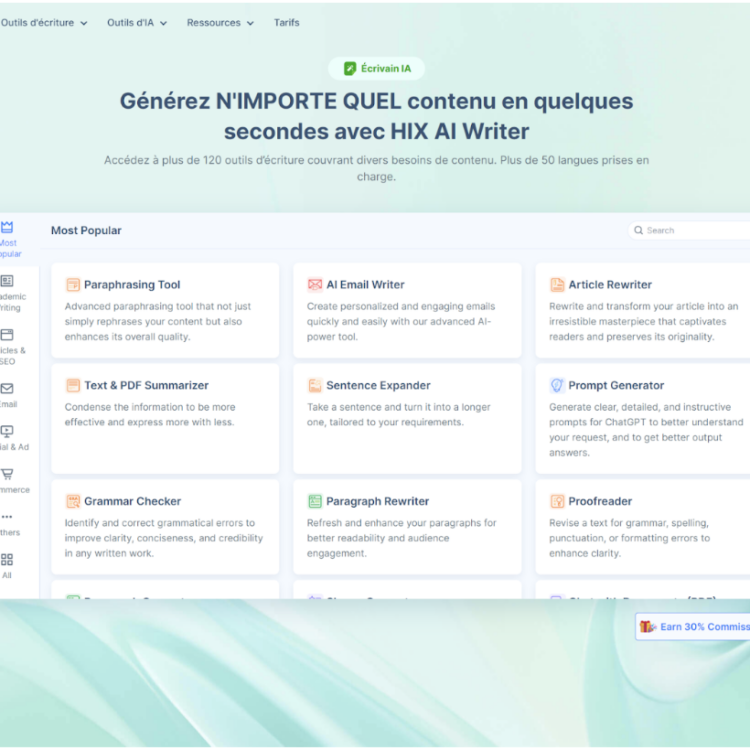Image resolution: width=750 pixels, height=750 pixels.
Task: Open the Paraphrasing Tool title link
Action: [x=132, y=285]
